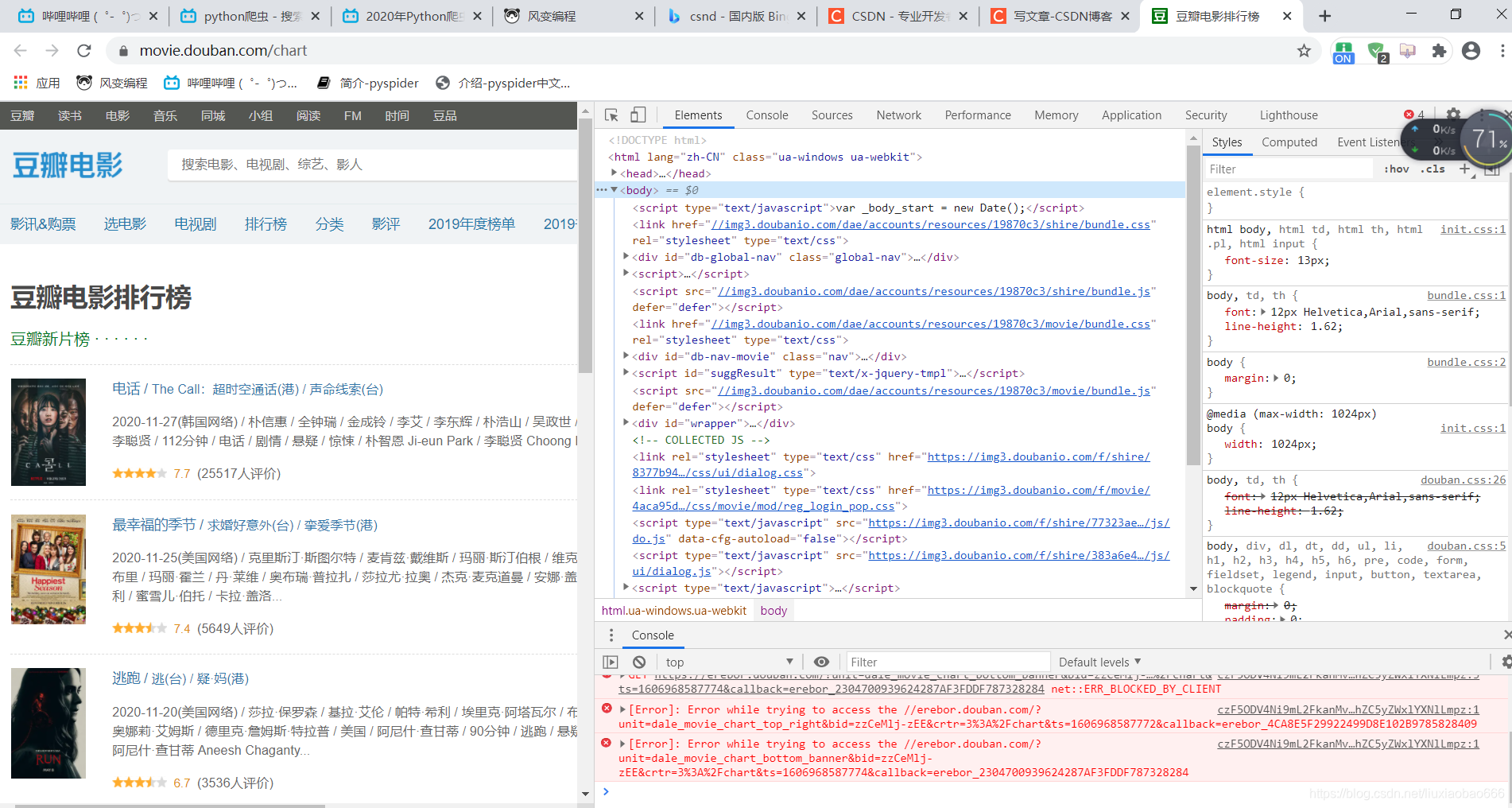Open the 最幸福的季节 movie link
The width and height of the screenshot is (1512, 808).
pyautogui.click(x=245, y=525)
